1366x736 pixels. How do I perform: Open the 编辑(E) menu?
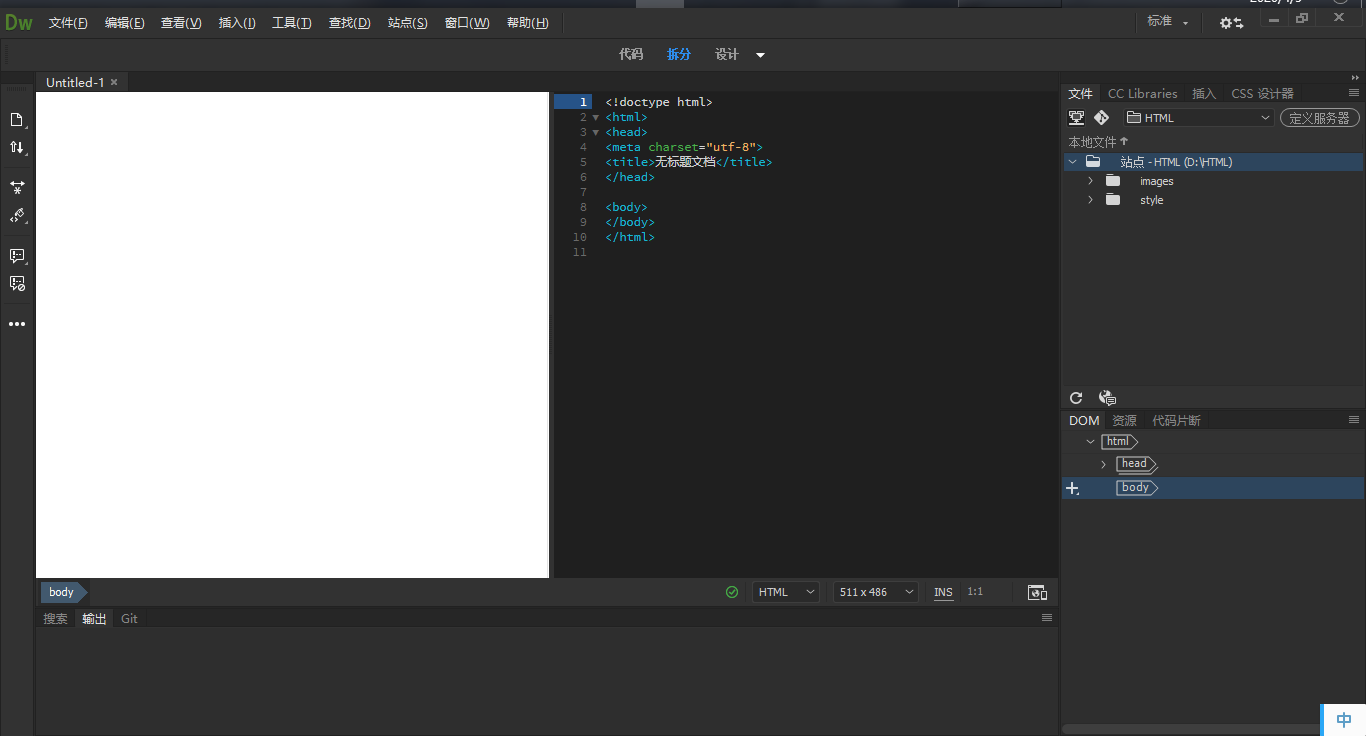pyautogui.click(x=125, y=23)
